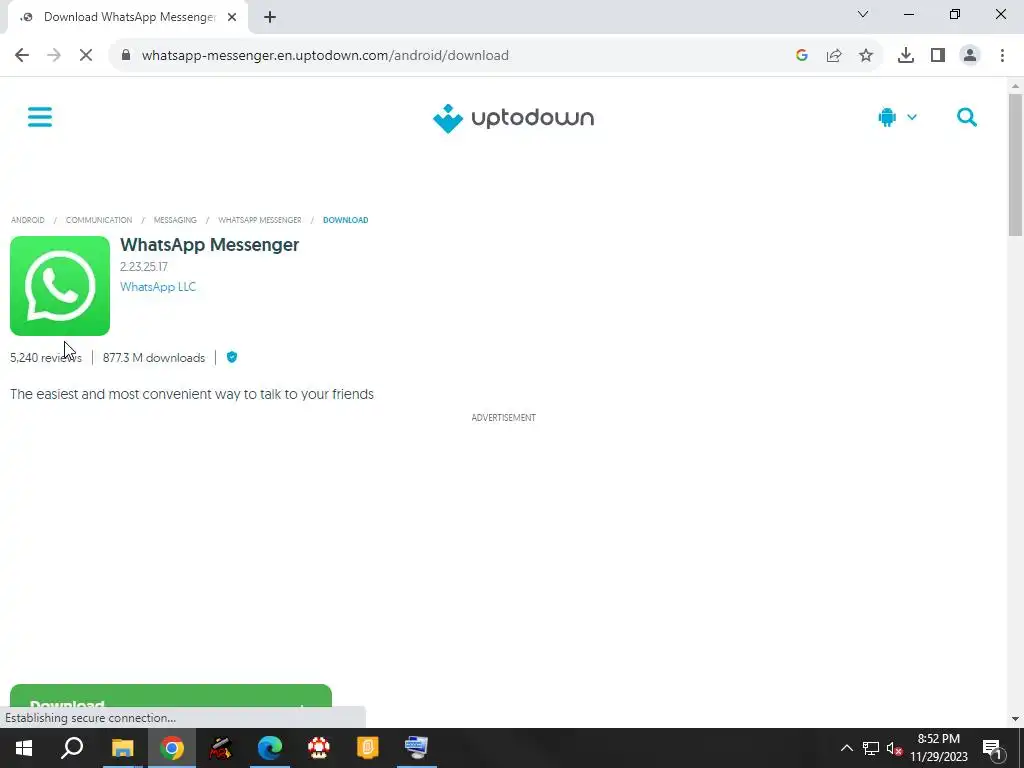The width and height of the screenshot is (1024, 768).
Task: Open the Uptodown search icon
Action: [x=967, y=118]
